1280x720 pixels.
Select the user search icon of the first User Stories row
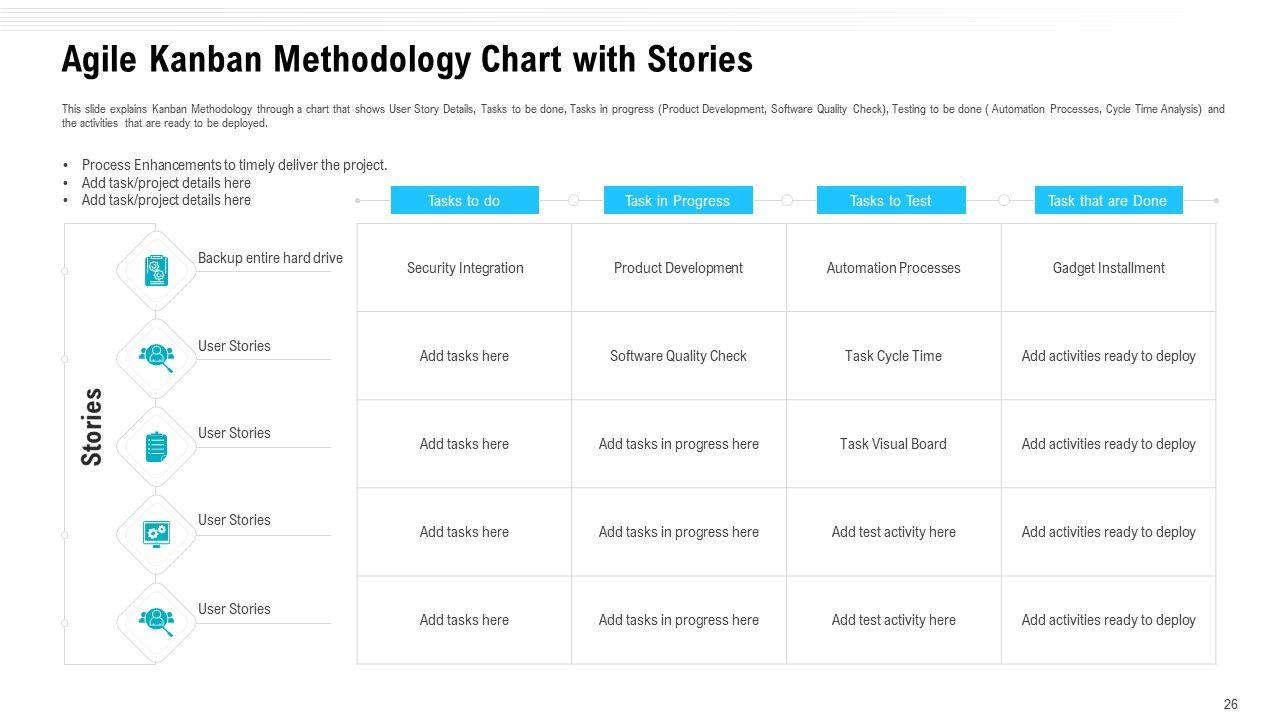point(156,357)
